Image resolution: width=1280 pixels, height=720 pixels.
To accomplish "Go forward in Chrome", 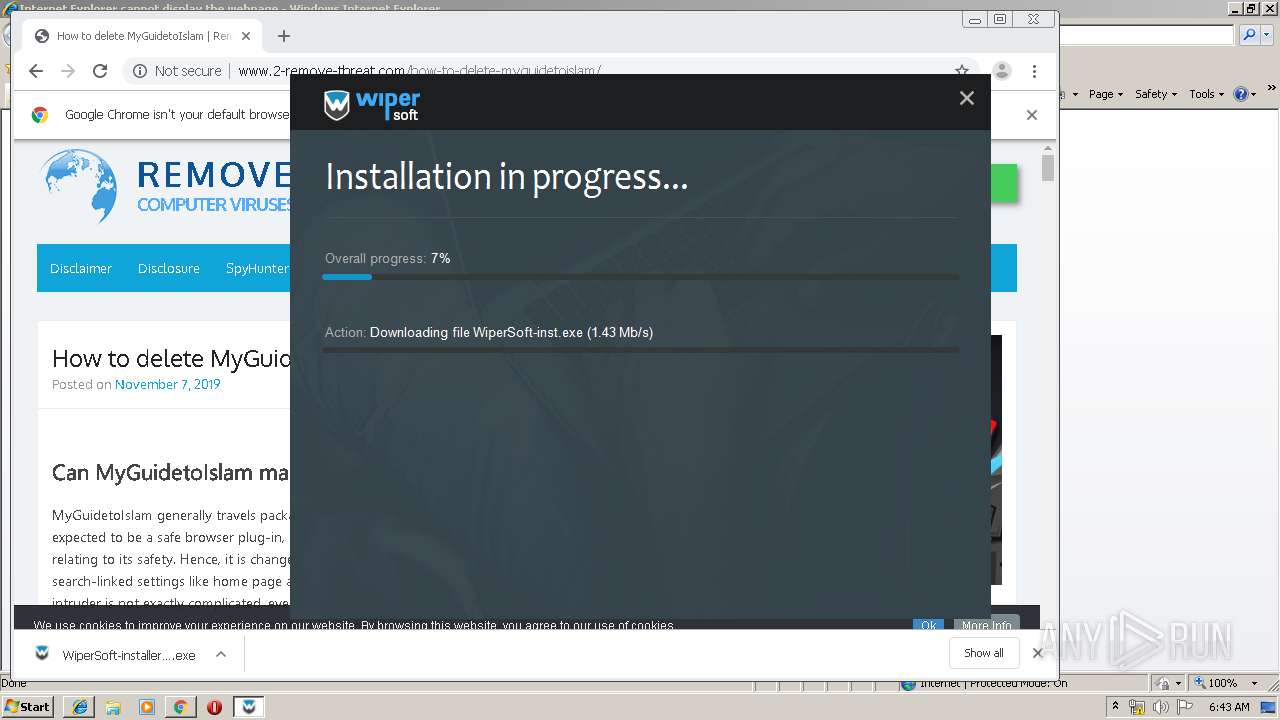I will (x=68, y=71).
